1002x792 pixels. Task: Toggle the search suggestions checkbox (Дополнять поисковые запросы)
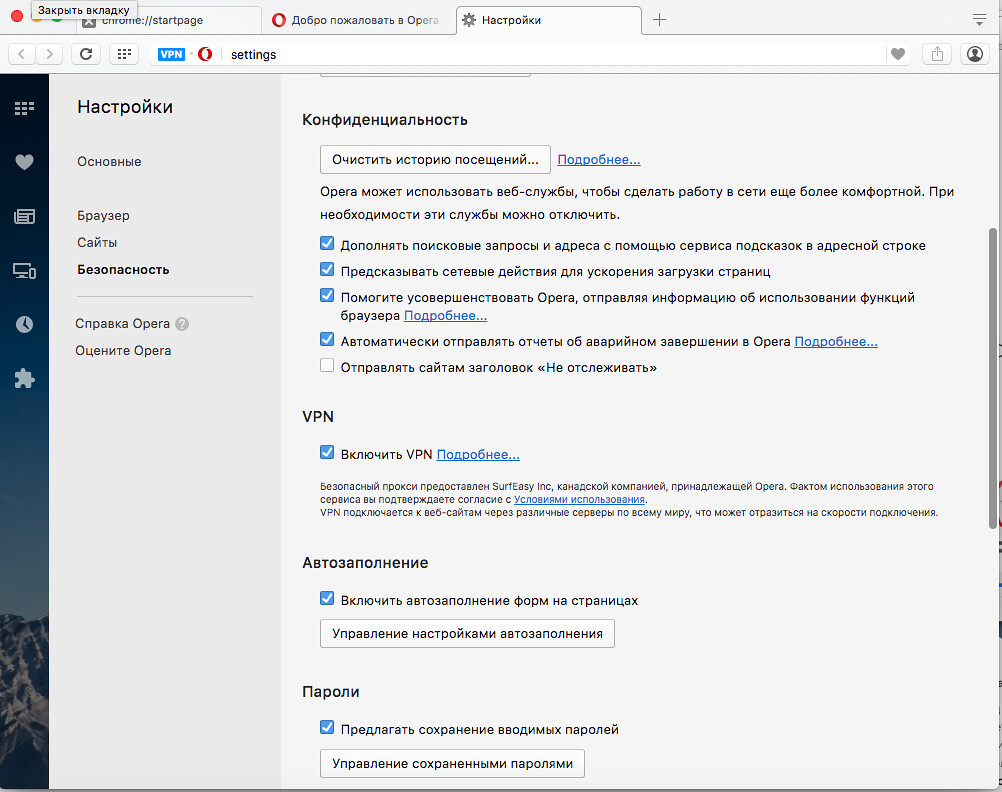[327, 244]
